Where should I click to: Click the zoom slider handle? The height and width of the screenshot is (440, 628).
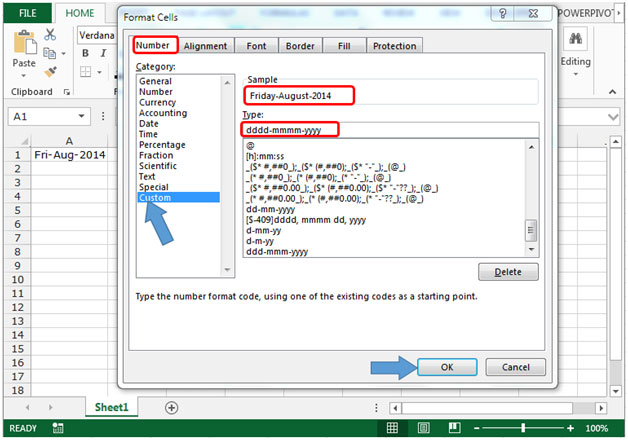(523, 428)
